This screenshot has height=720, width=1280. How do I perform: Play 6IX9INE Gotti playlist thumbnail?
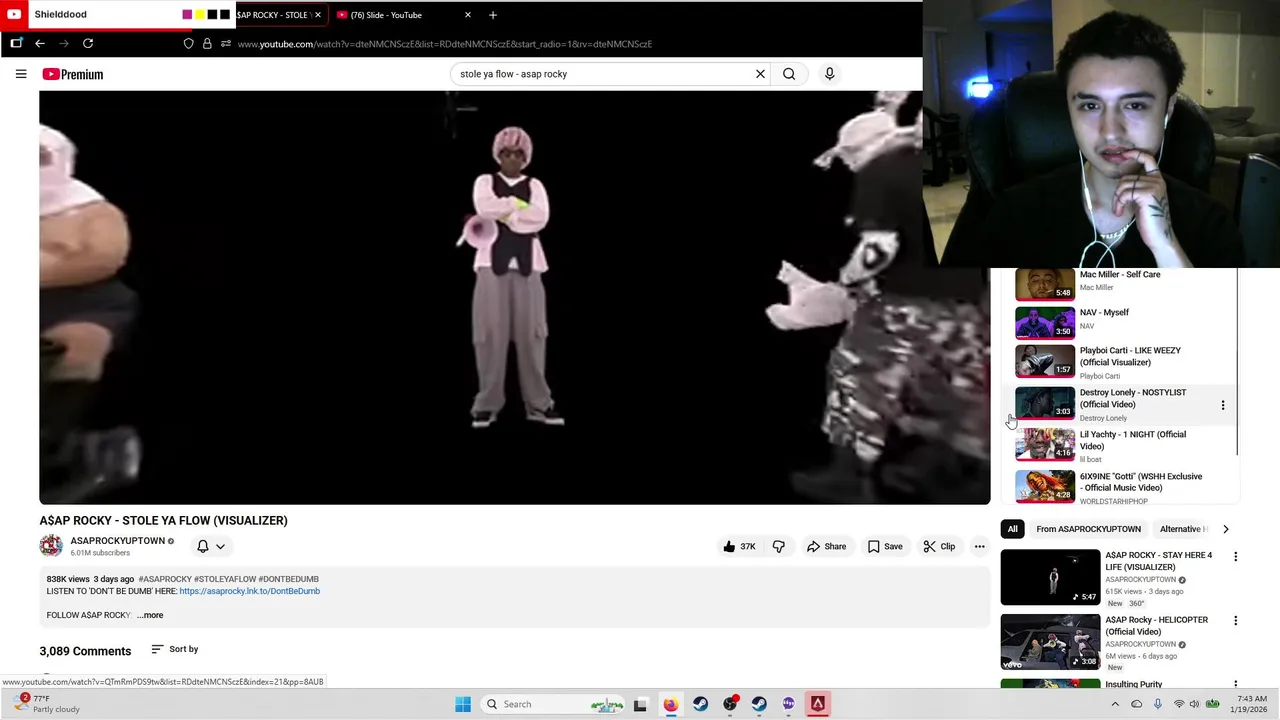pos(1045,486)
